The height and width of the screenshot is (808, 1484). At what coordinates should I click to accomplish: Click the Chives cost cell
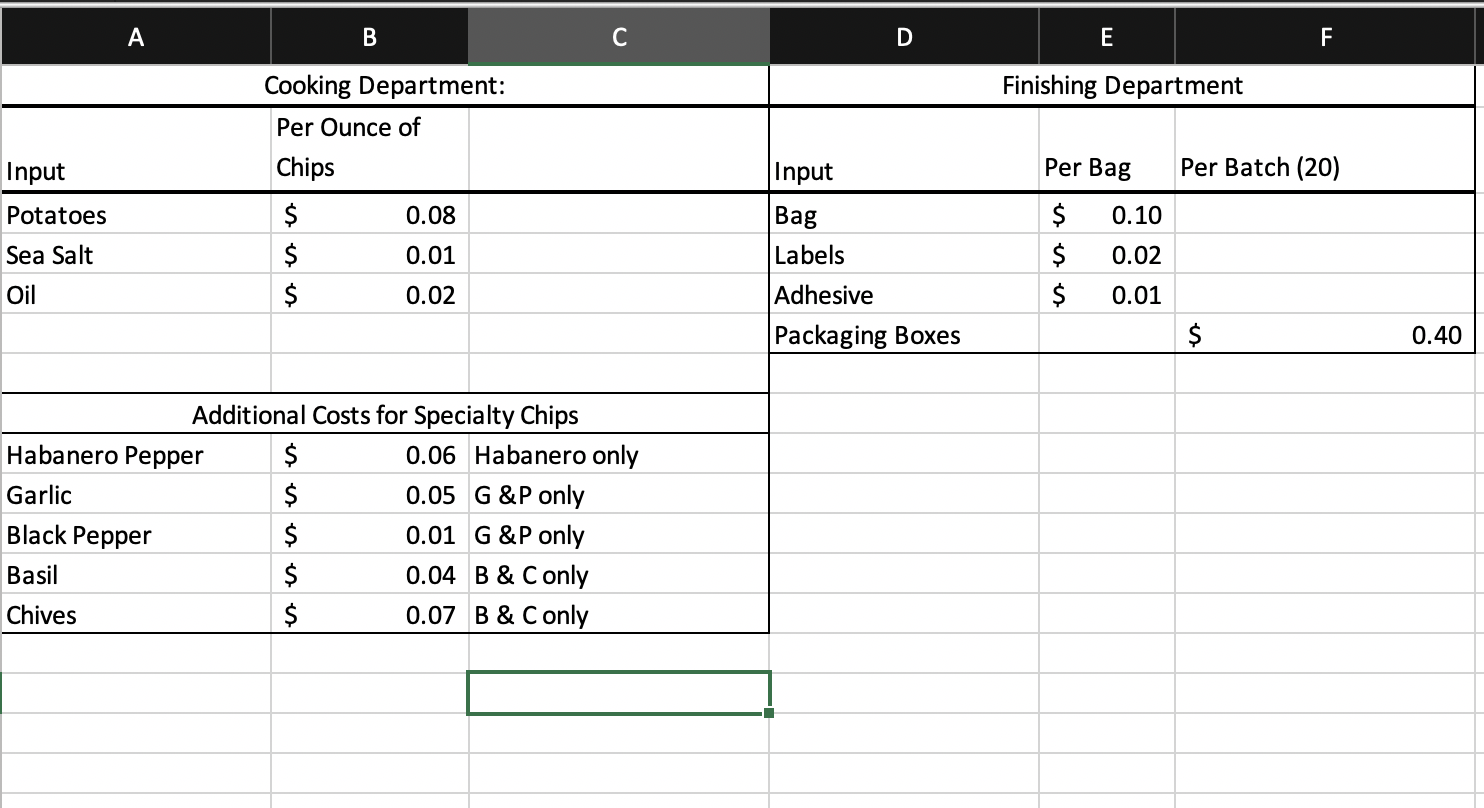tap(369, 615)
